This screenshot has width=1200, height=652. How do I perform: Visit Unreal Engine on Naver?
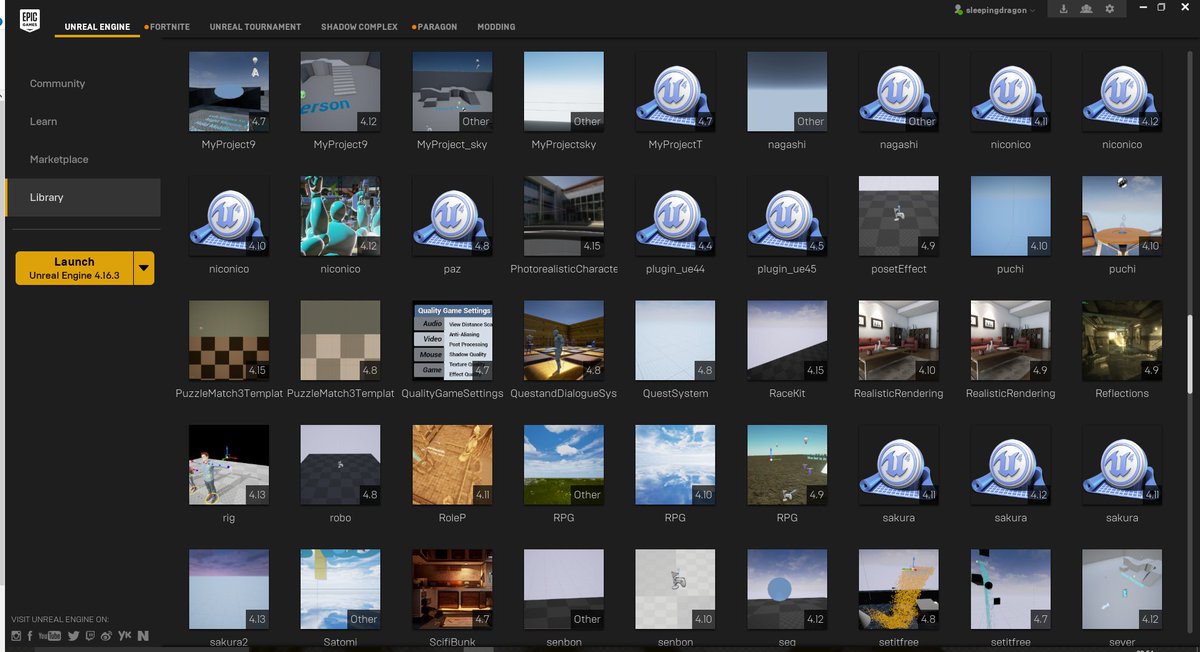[x=144, y=635]
